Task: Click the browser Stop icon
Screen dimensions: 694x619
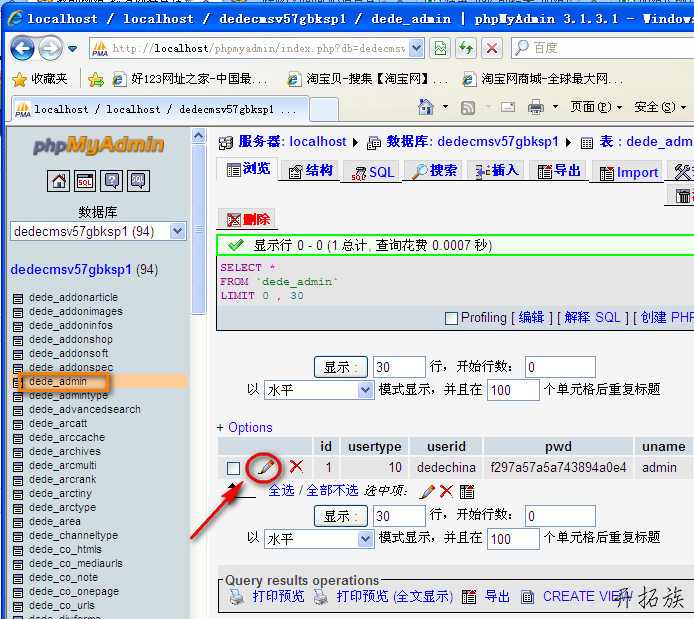Action: point(492,48)
